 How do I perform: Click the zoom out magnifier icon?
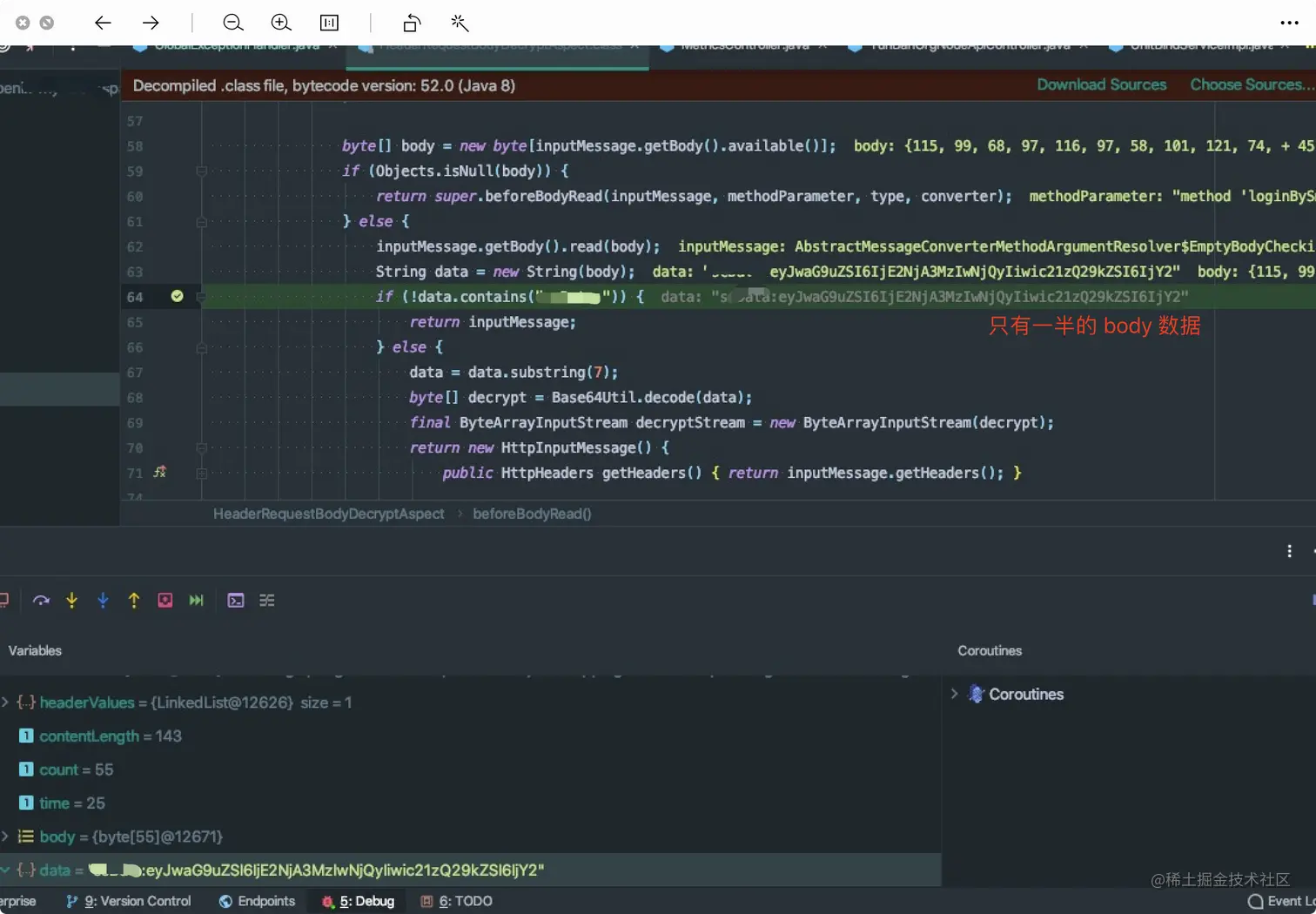[x=232, y=23]
